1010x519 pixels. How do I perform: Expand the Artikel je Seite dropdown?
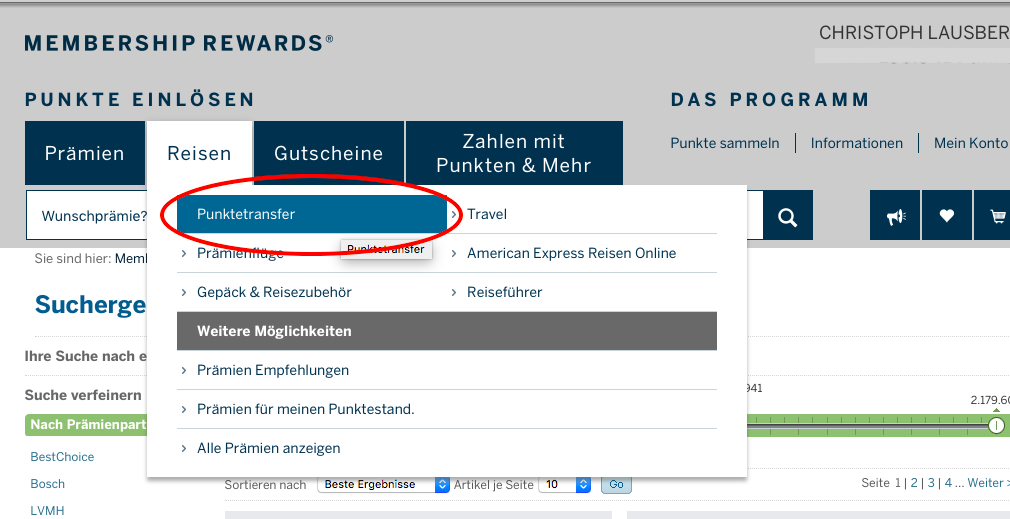(565, 484)
